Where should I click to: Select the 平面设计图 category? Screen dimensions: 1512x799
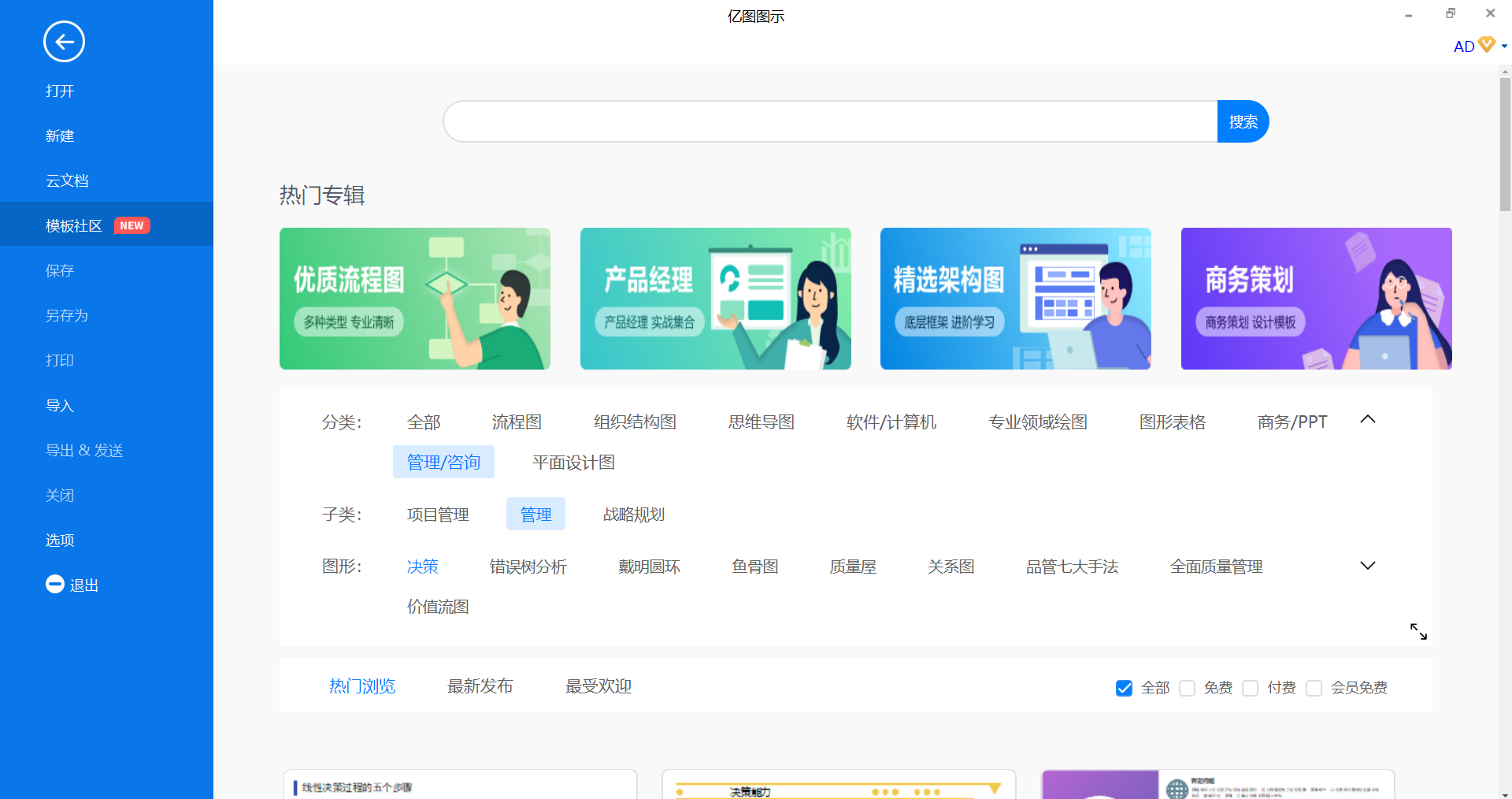click(x=573, y=463)
